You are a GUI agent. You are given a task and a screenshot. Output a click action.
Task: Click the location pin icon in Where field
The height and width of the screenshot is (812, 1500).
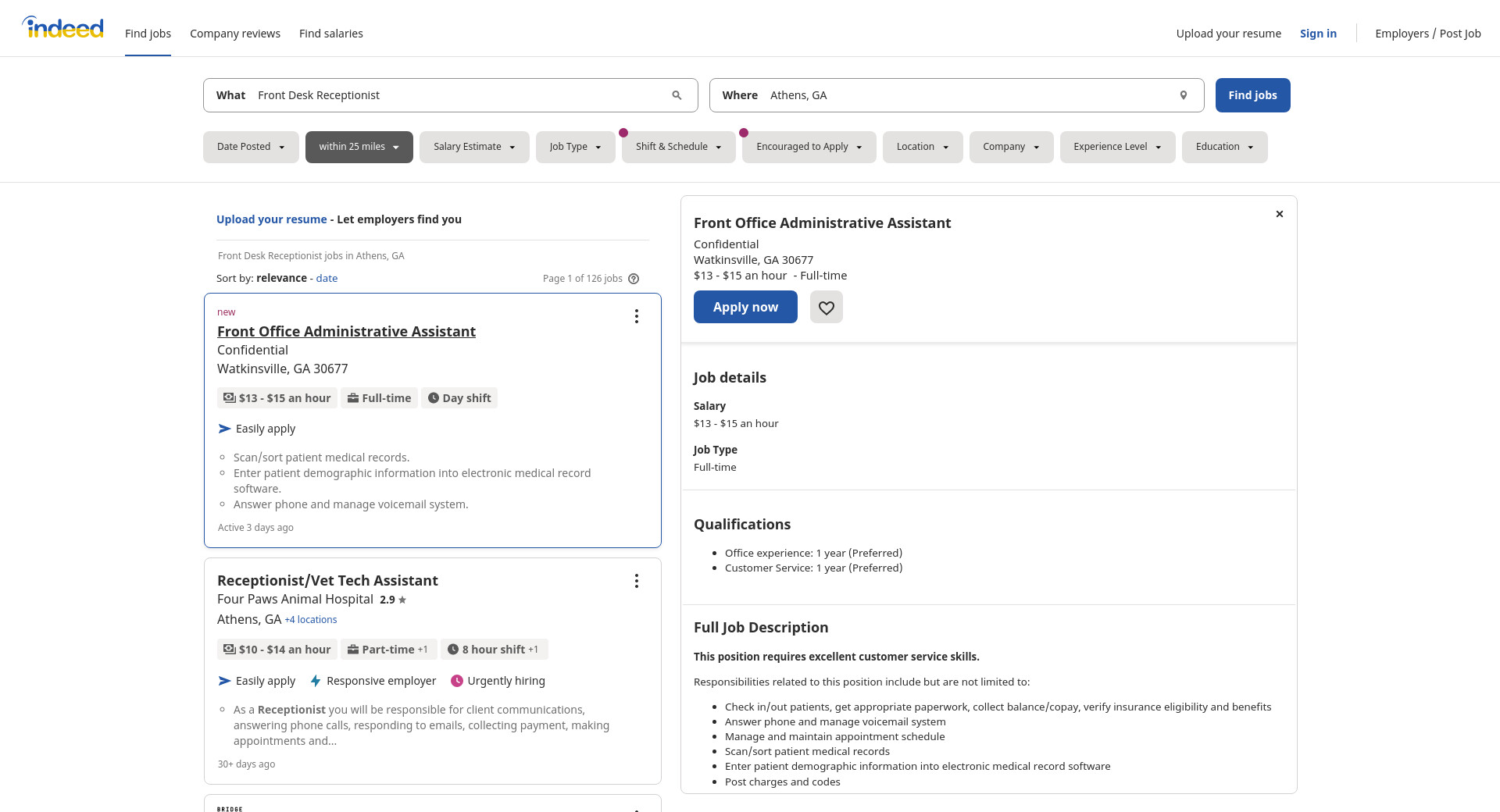click(1183, 95)
